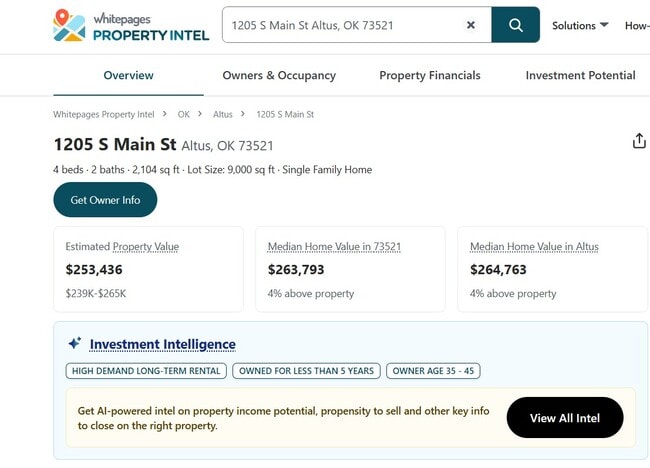Screen dimensions: 650x468
Task: Open the Overview tab
Action: tap(128, 75)
